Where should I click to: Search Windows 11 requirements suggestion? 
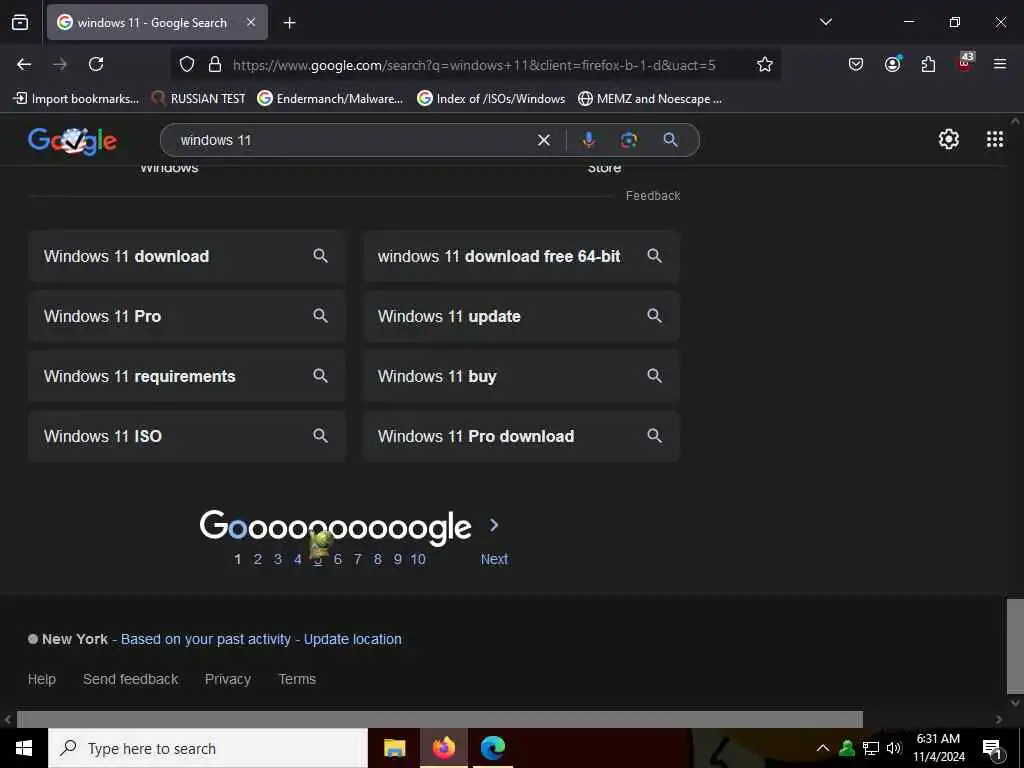tap(187, 376)
